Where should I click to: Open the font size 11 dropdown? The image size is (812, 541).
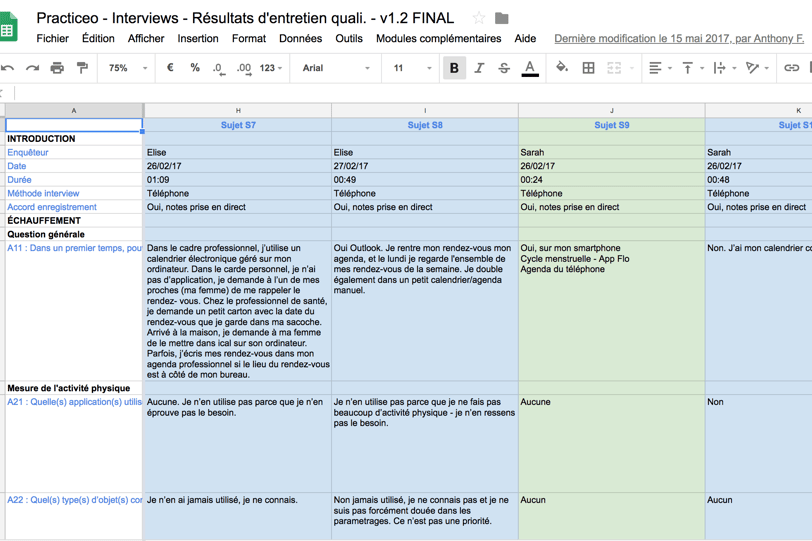(412, 68)
